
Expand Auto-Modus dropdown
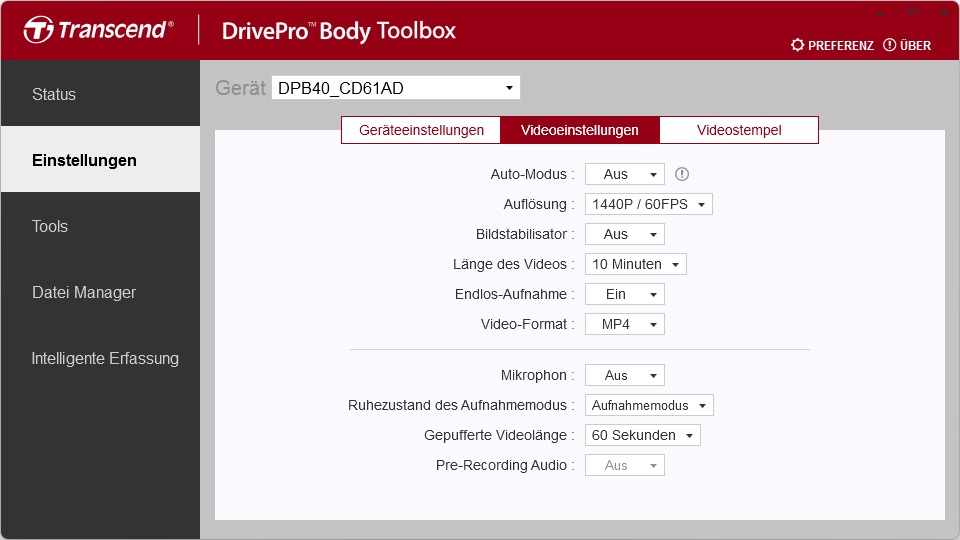624,174
